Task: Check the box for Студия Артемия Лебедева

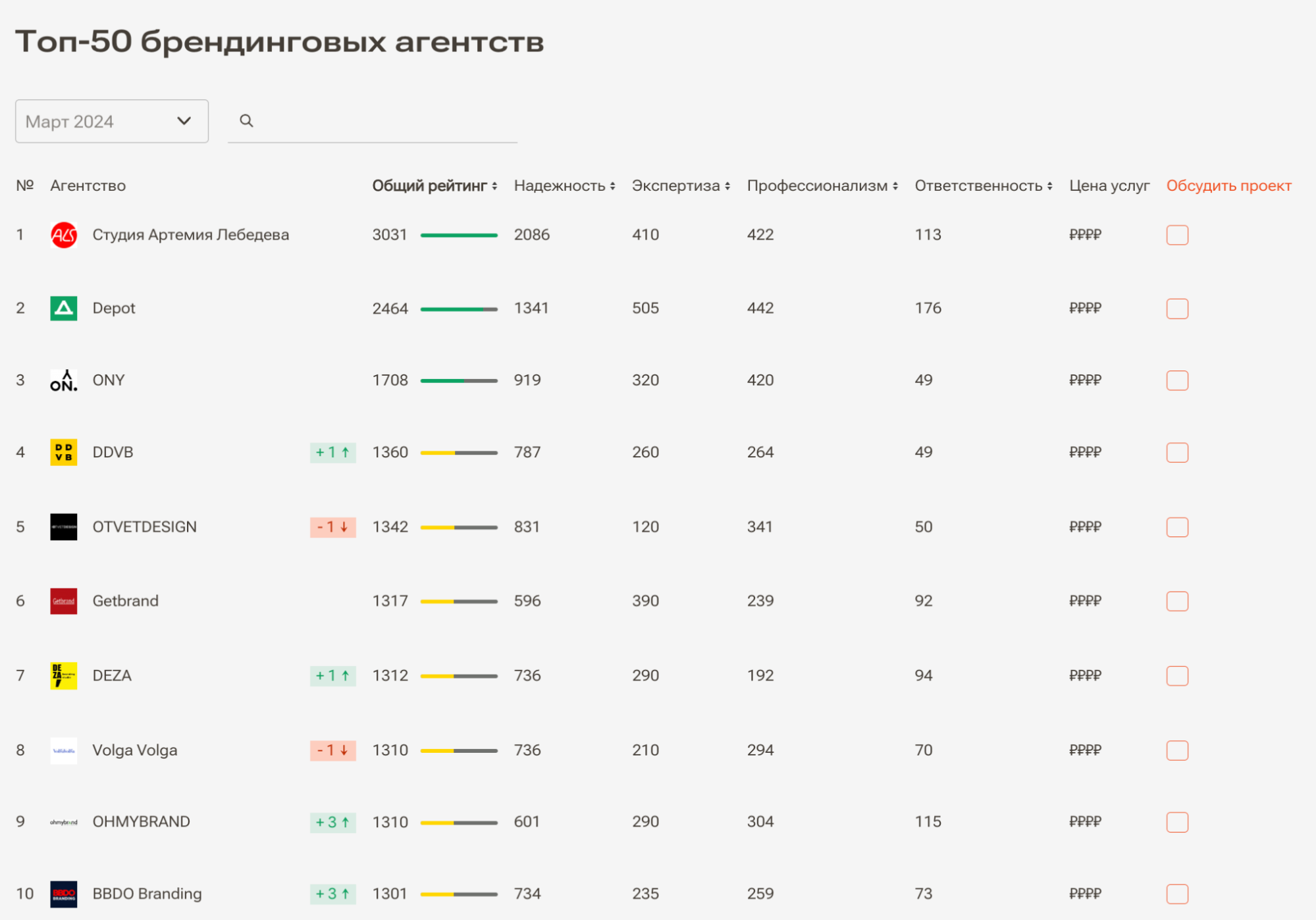Action: pyautogui.click(x=1177, y=235)
